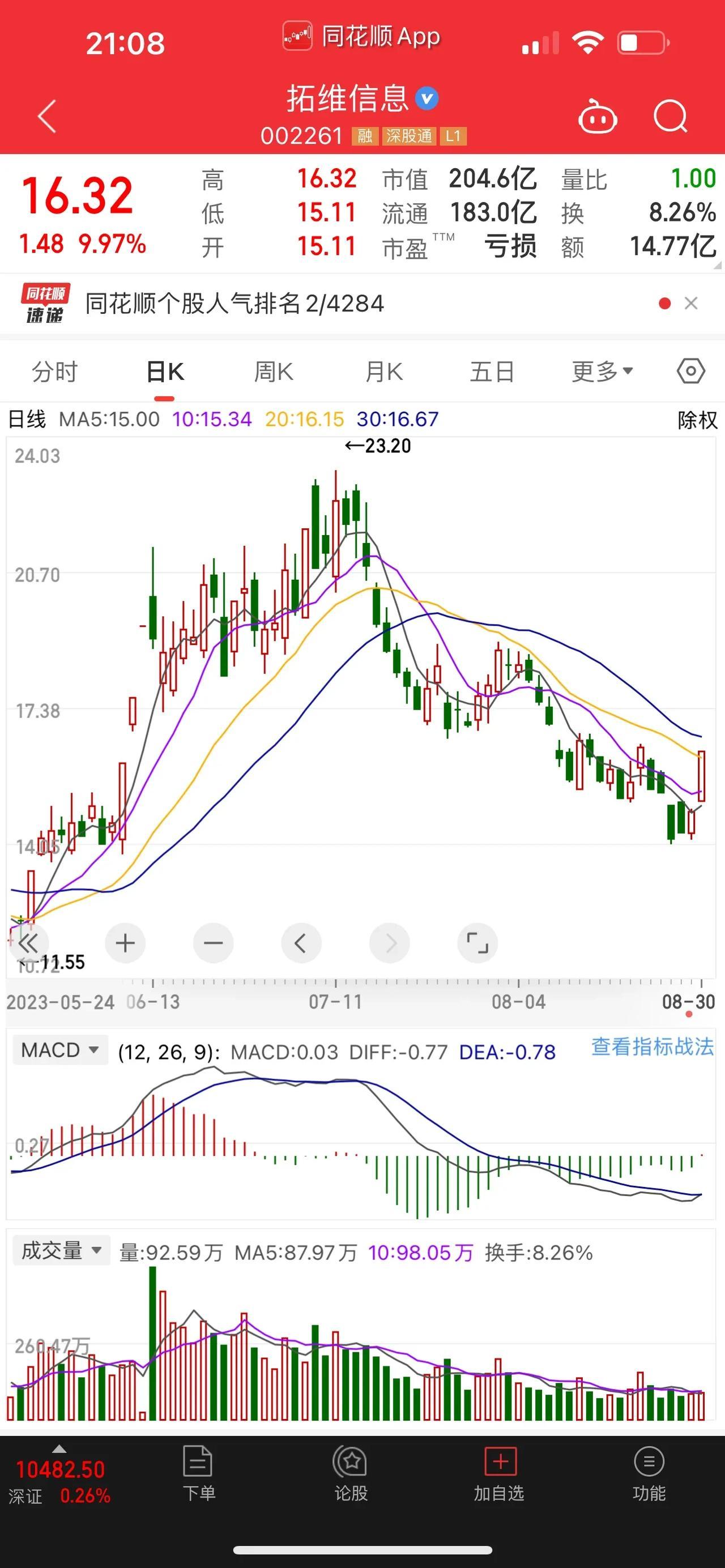This screenshot has height=1568, width=725.
Task: Move chart left with the previous arrow
Action: click(x=301, y=943)
